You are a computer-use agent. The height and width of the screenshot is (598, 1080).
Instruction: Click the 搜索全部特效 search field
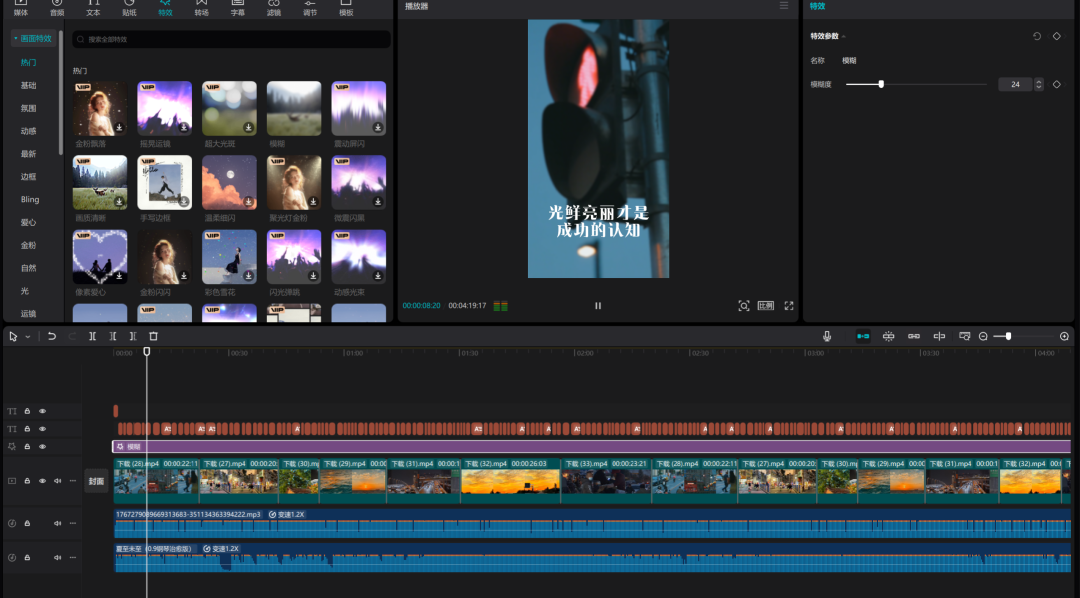click(x=231, y=39)
